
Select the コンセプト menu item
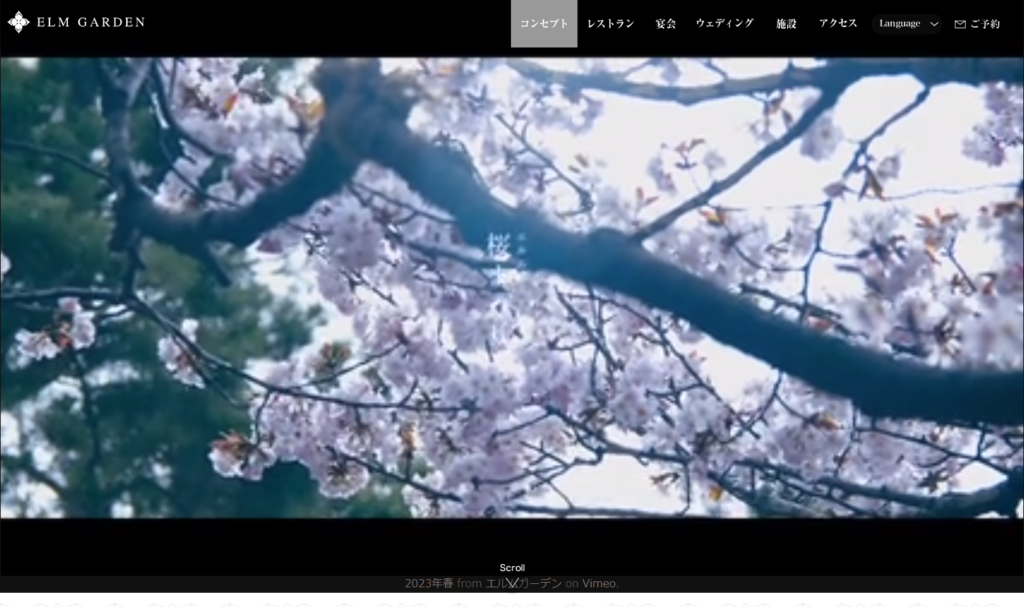click(544, 24)
